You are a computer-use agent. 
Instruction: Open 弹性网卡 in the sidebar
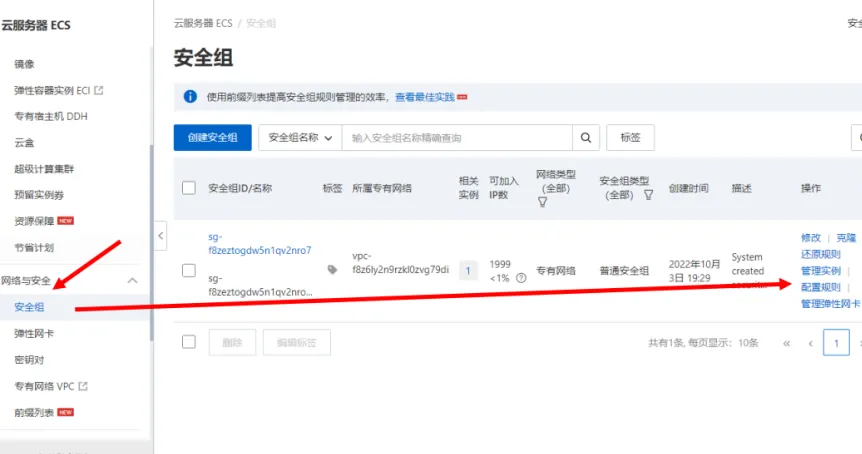pos(34,334)
